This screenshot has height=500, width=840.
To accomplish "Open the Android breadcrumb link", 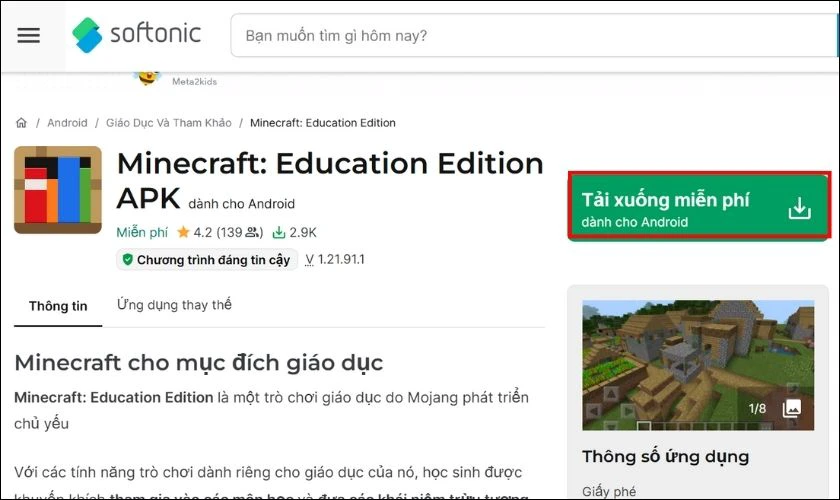I will 67,123.
